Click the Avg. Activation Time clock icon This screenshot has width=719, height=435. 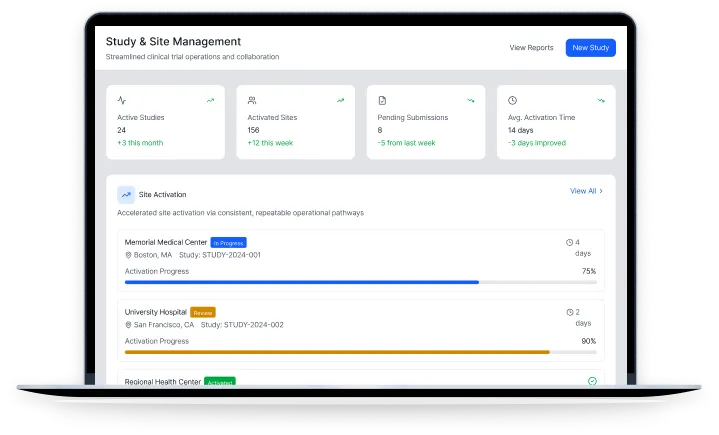[x=513, y=100]
